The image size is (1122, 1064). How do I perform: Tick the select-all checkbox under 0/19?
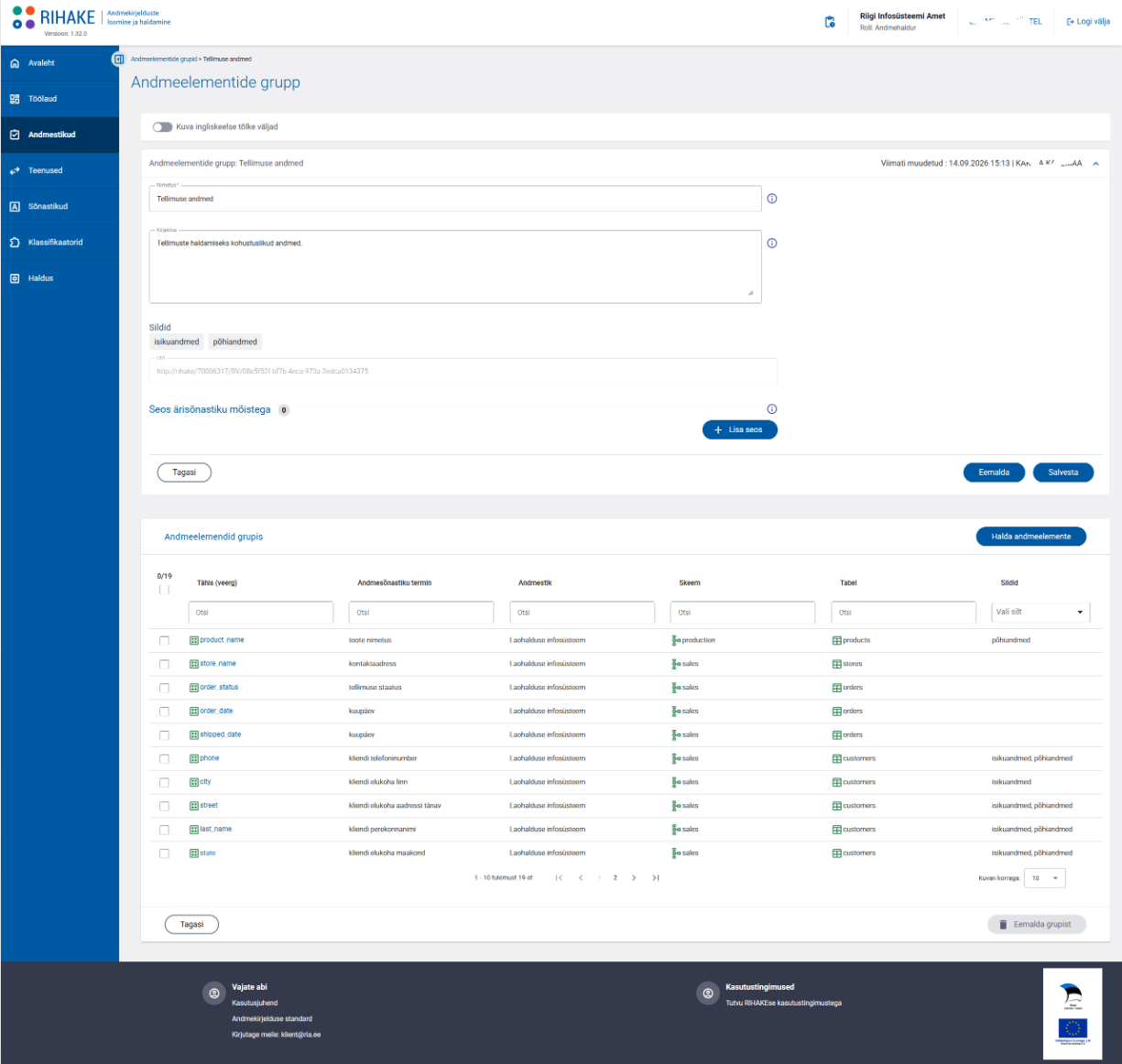pos(164,590)
